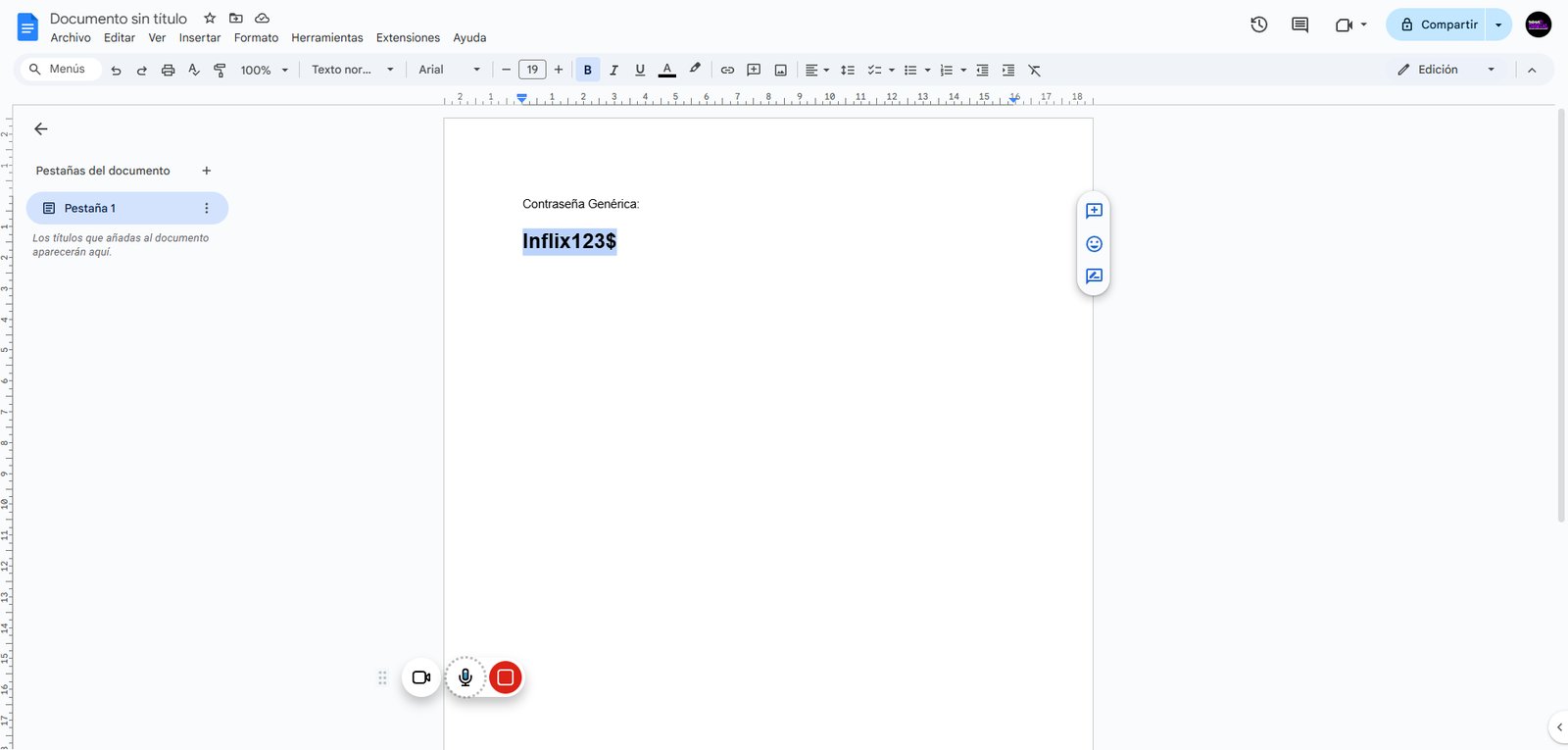Open the Formato menu
Screen dimensions: 1568x750
click(x=256, y=37)
